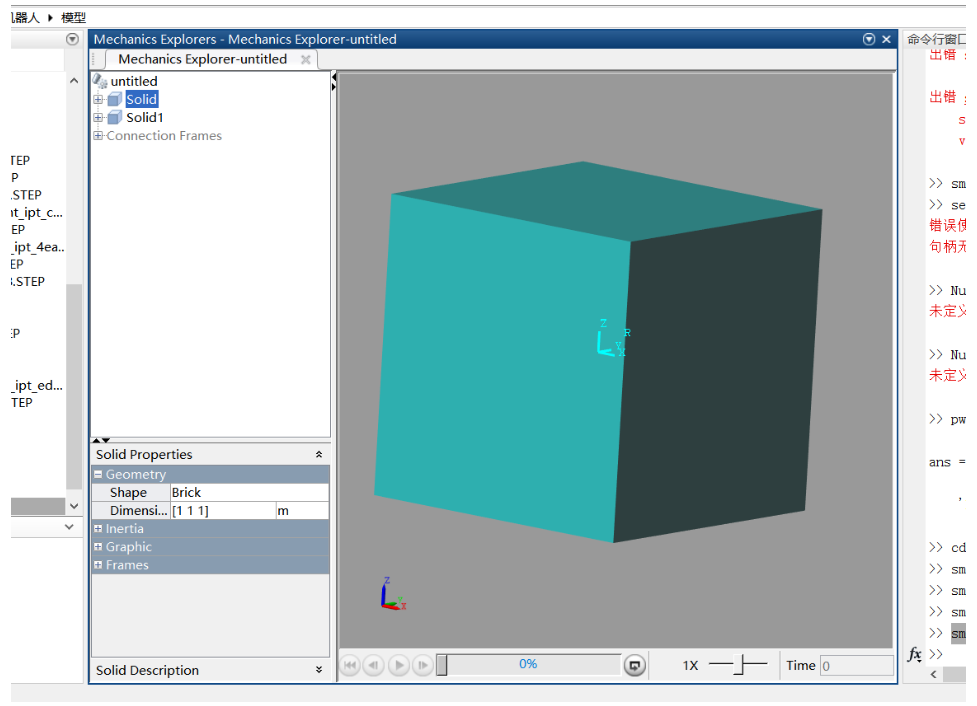Show the Solid Description panel
The image size is (977, 706).
point(319,670)
